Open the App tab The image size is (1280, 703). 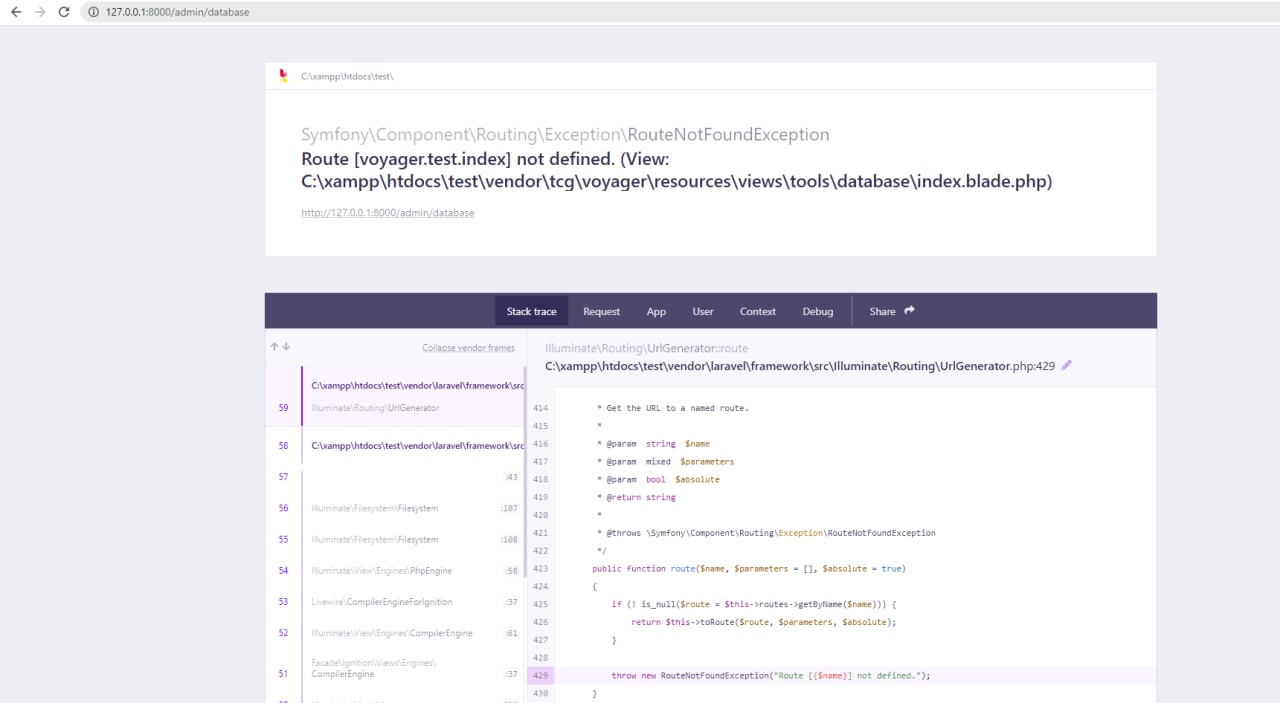pos(656,311)
